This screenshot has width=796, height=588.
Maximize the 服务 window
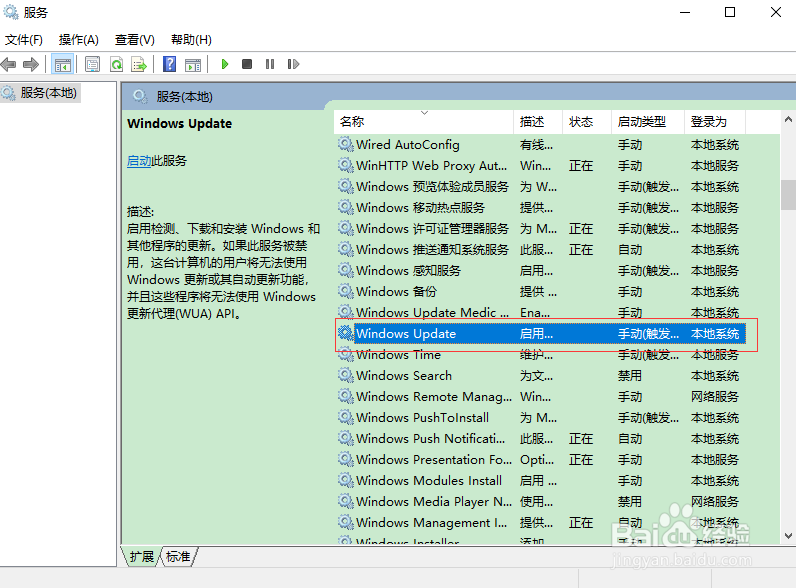click(x=730, y=12)
